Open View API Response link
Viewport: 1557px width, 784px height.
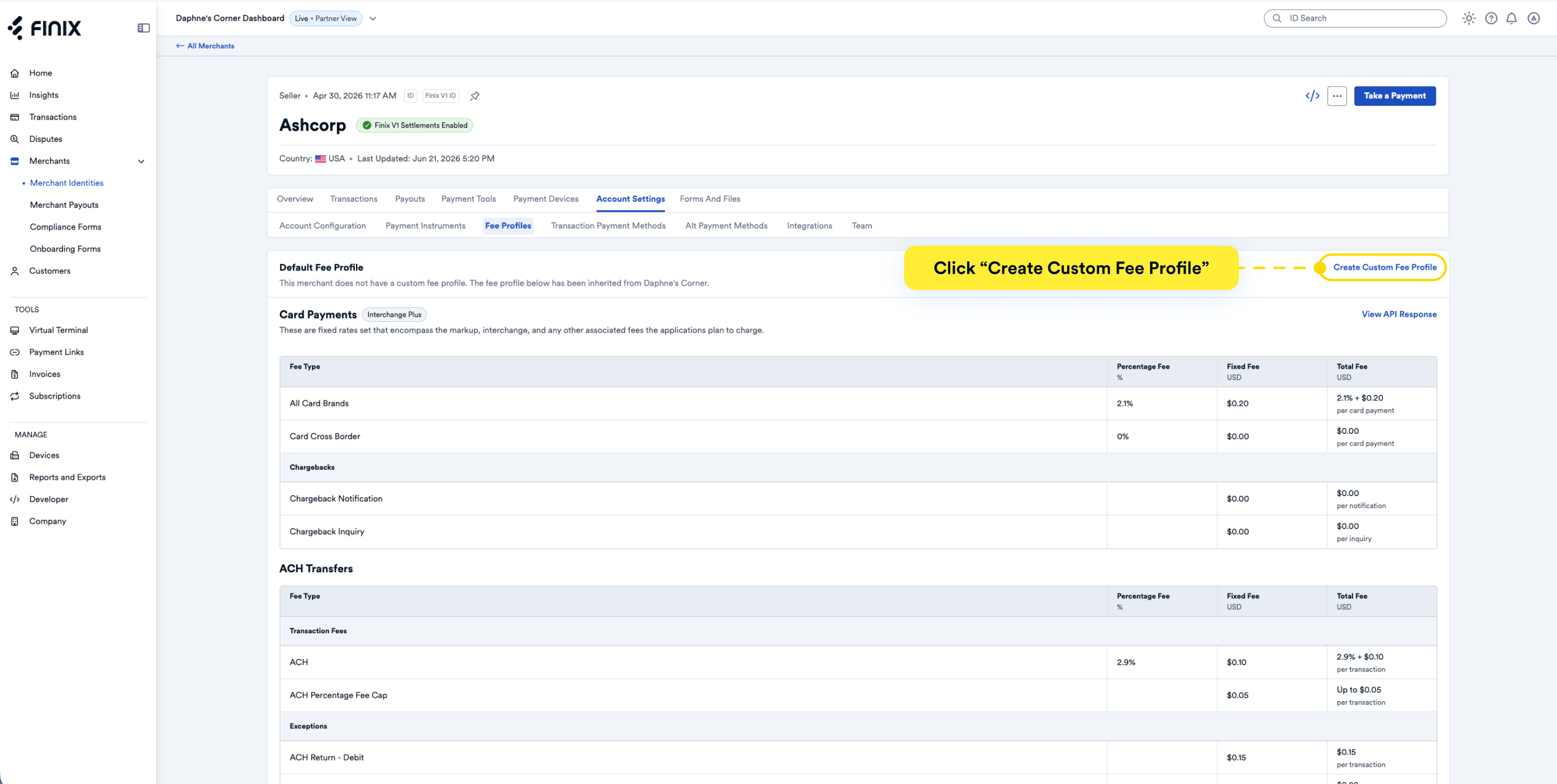pyautogui.click(x=1399, y=314)
